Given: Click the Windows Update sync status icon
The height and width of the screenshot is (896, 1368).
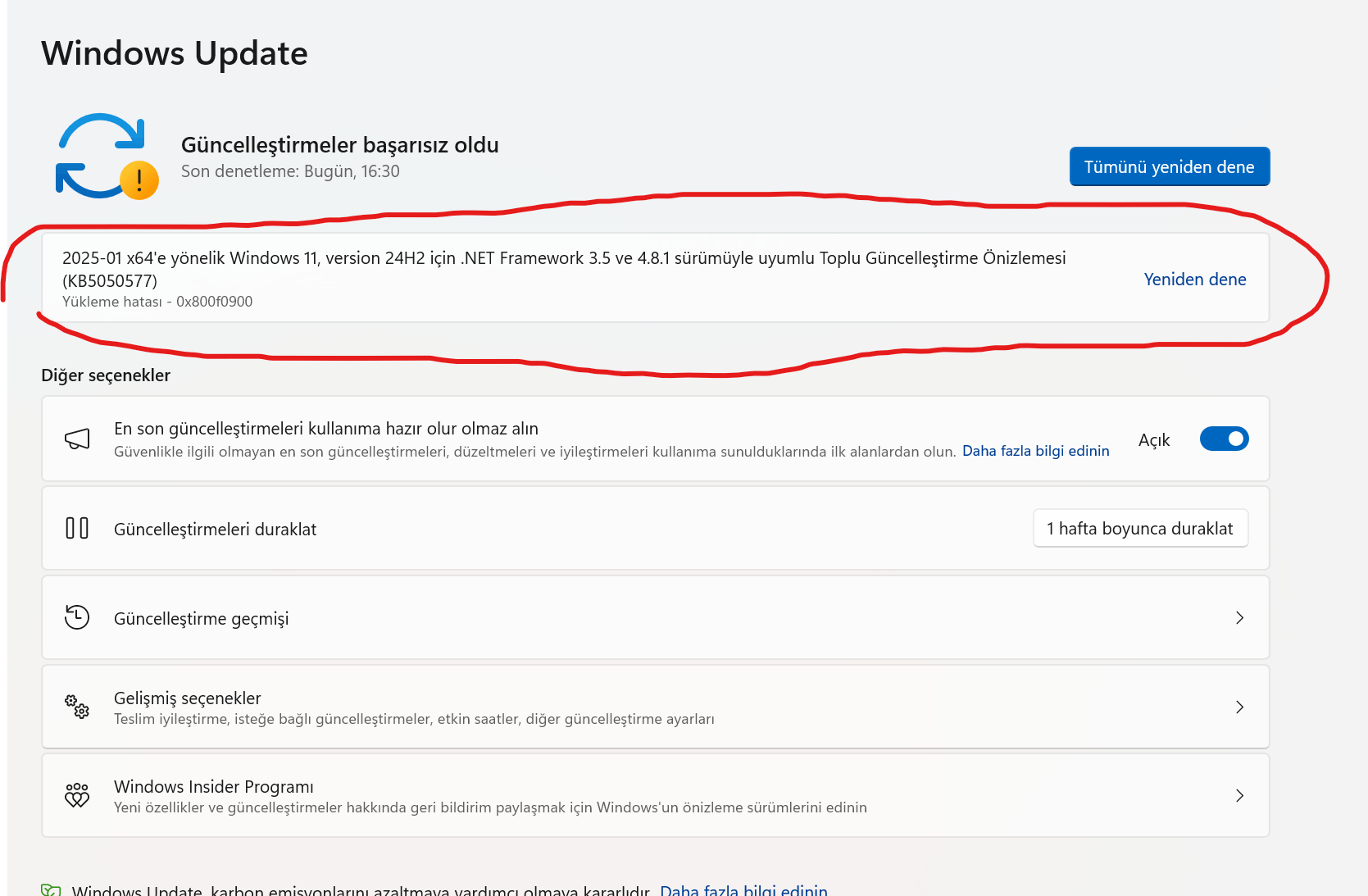Looking at the screenshot, I should pos(107,156).
